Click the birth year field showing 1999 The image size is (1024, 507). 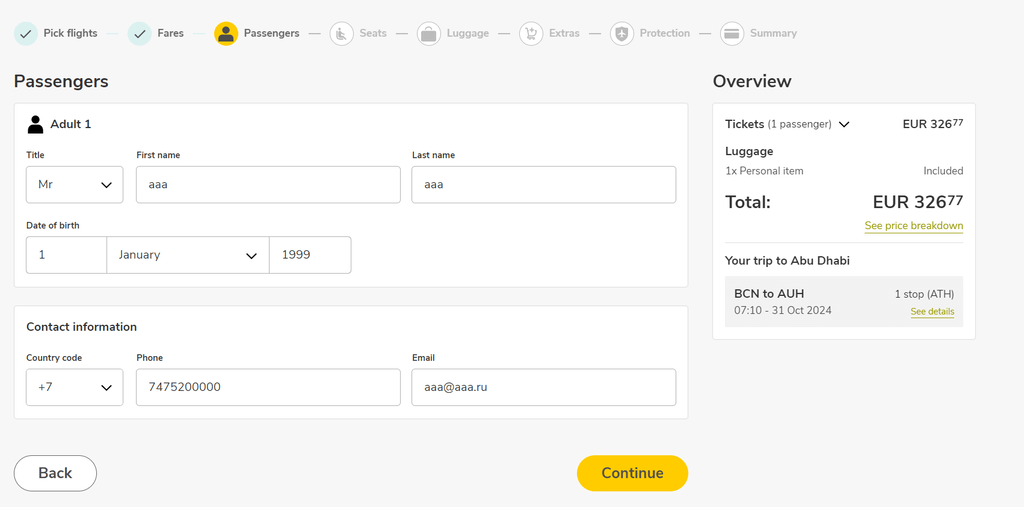[x=310, y=255]
